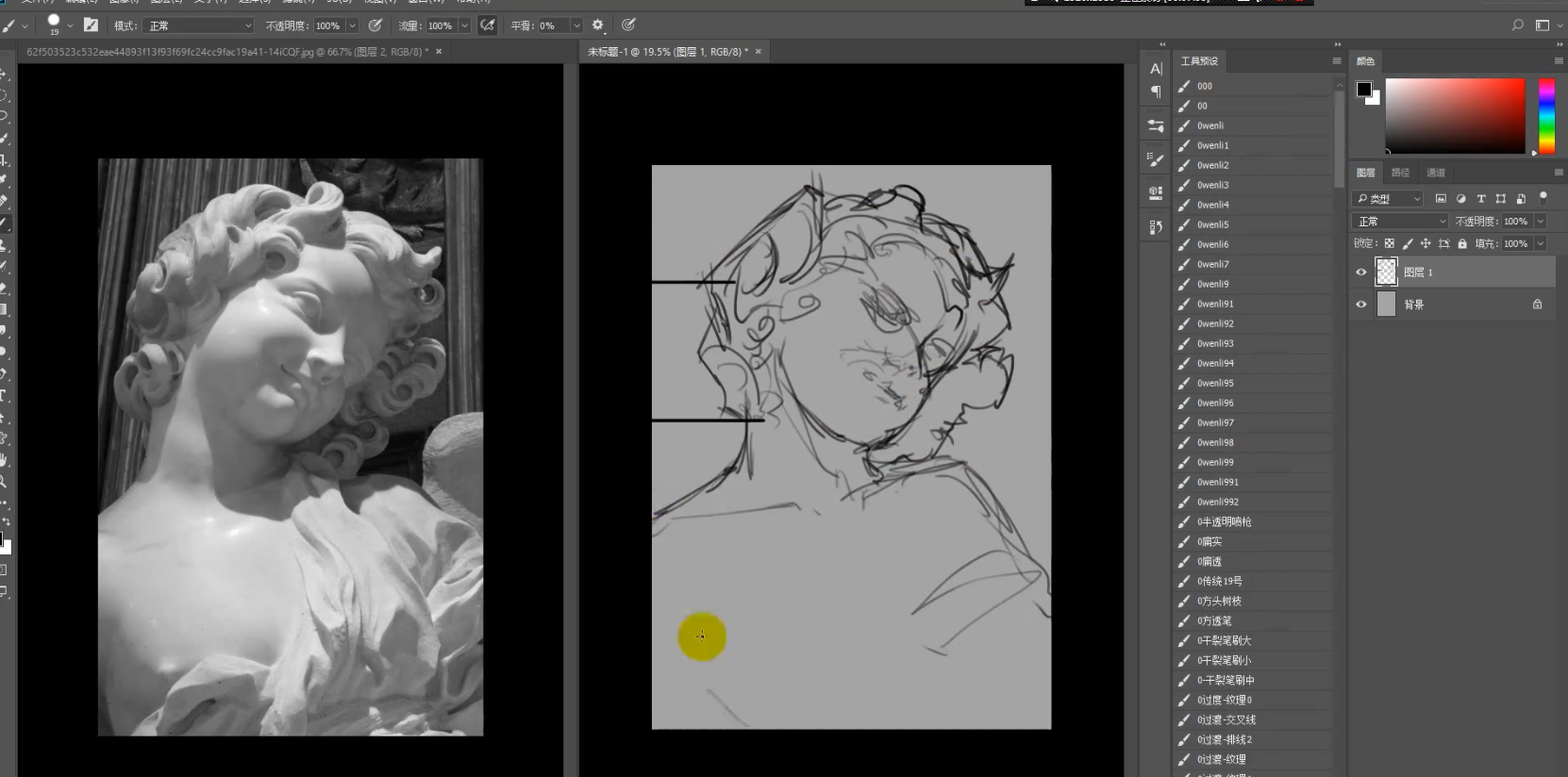Click the flow value field showing 100%
This screenshot has width=1568, height=777.
441,25
